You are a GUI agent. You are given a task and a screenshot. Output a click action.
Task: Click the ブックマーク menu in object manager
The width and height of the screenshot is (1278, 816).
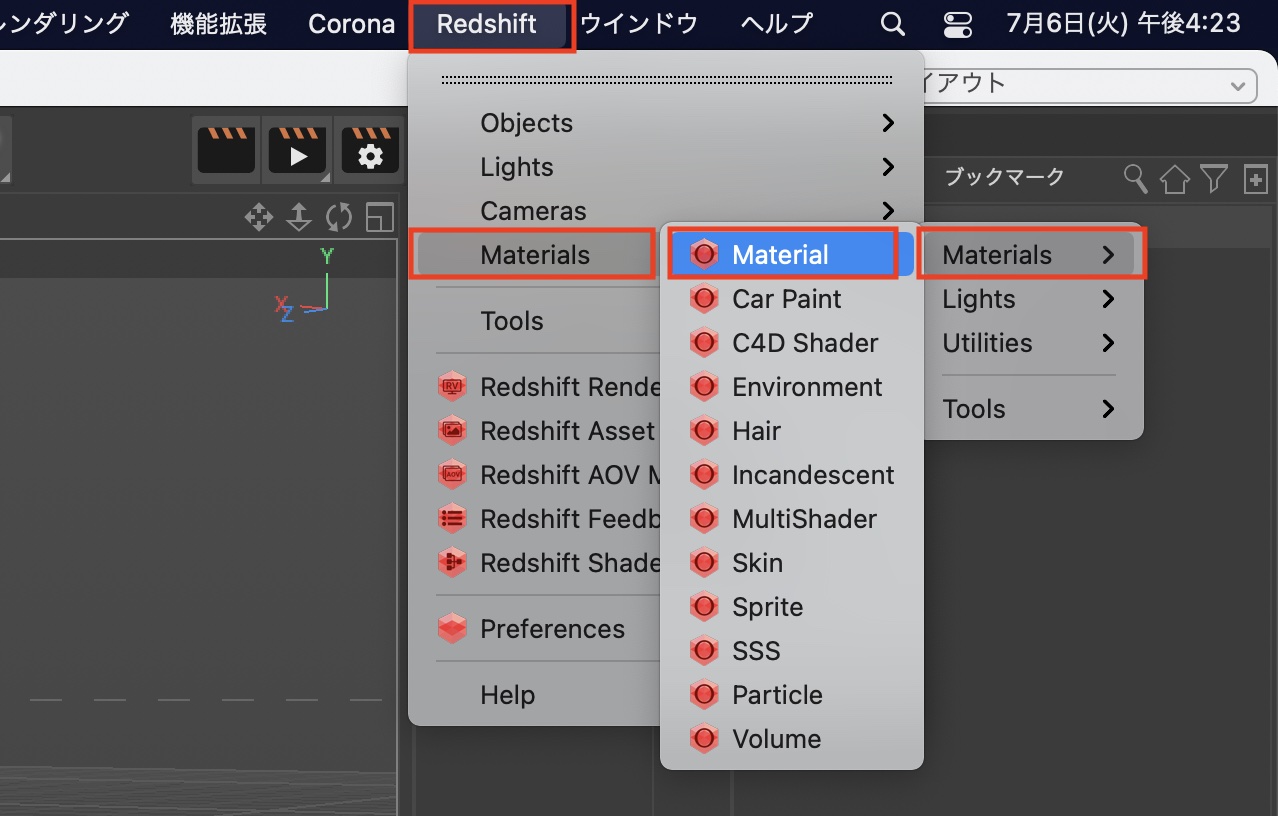click(x=1004, y=178)
